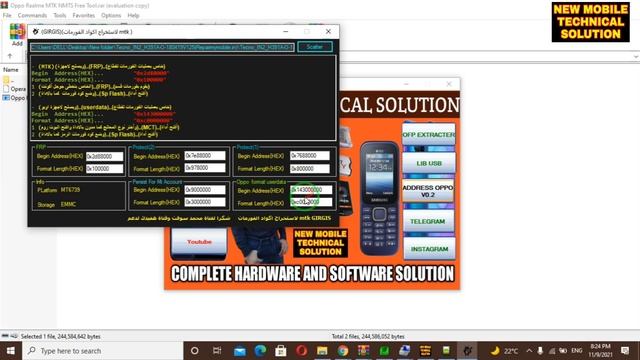Click the Protect(2) Format Length field
640x360 pixels.
(204, 168)
